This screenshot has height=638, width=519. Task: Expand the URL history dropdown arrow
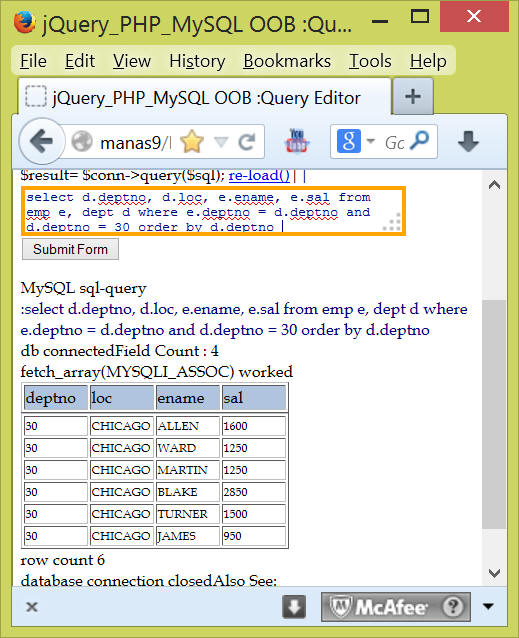pos(221,142)
